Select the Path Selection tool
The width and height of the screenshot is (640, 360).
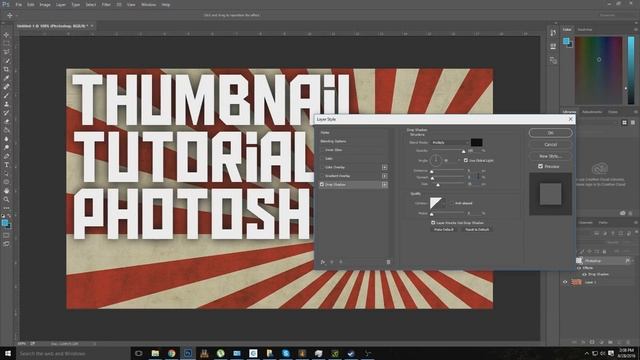pos(6,173)
